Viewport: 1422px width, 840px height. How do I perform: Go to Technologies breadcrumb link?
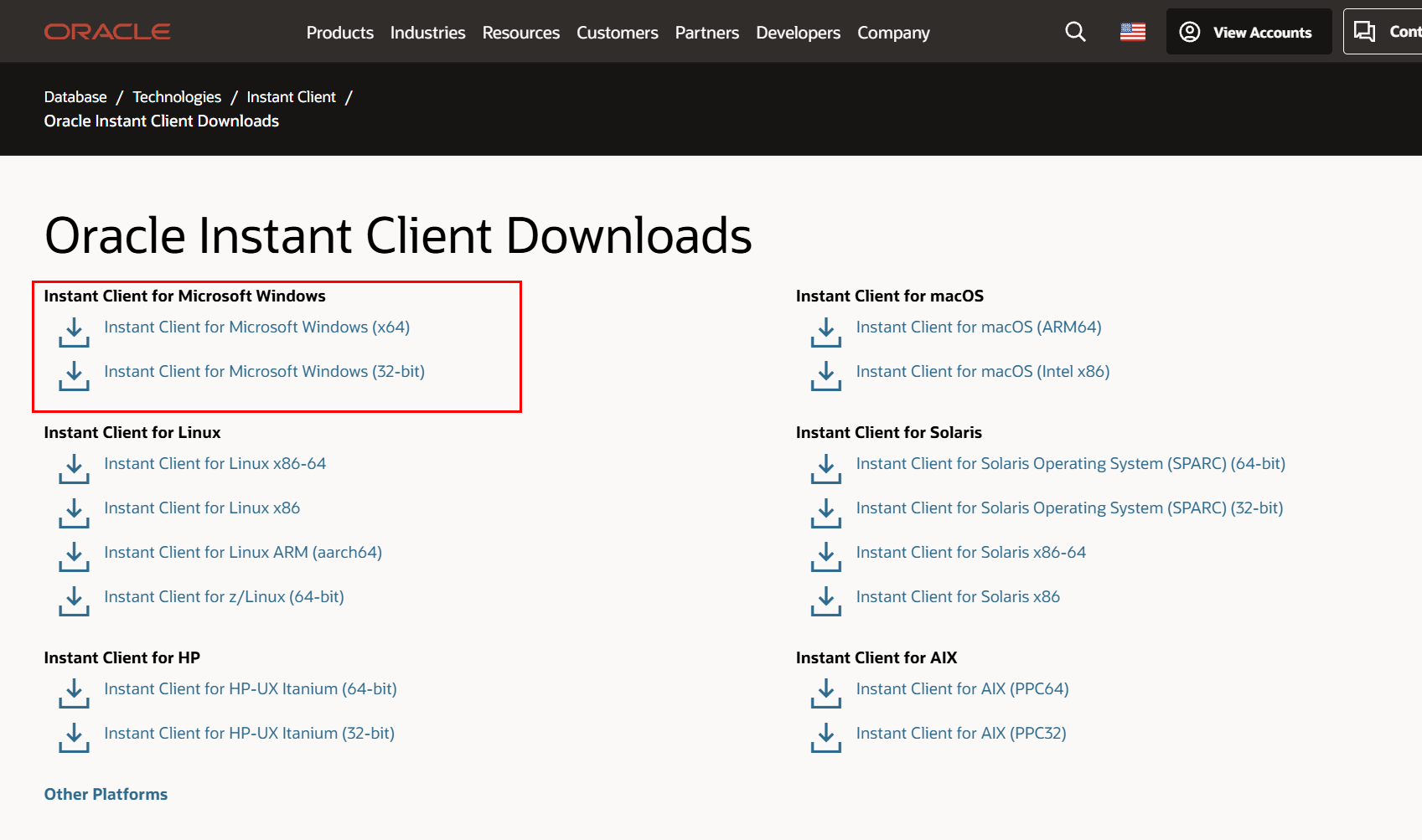tap(177, 97)
